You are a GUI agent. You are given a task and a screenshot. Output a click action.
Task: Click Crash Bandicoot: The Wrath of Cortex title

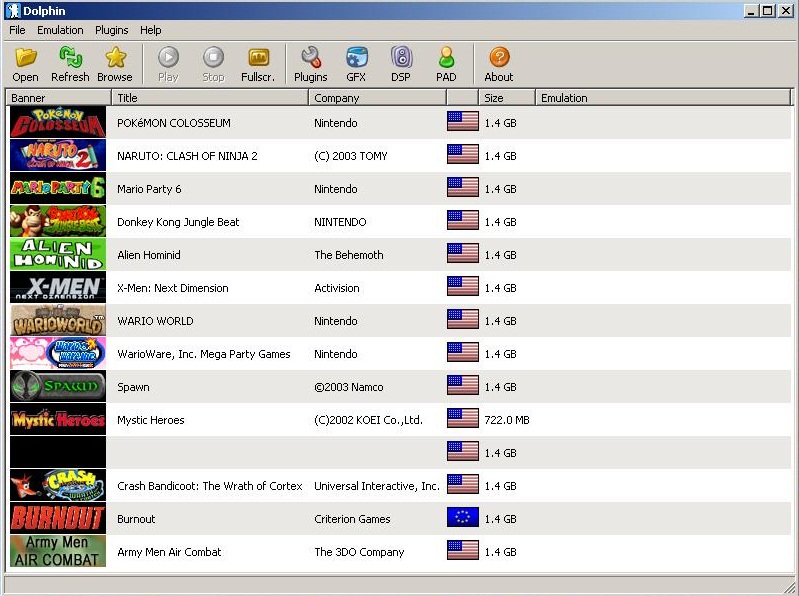click(209, 486)
